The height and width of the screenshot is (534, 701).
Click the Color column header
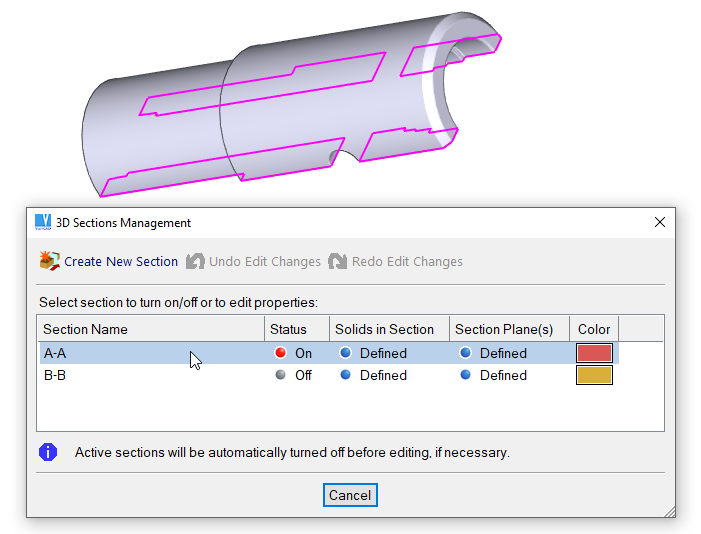(593, 329)
